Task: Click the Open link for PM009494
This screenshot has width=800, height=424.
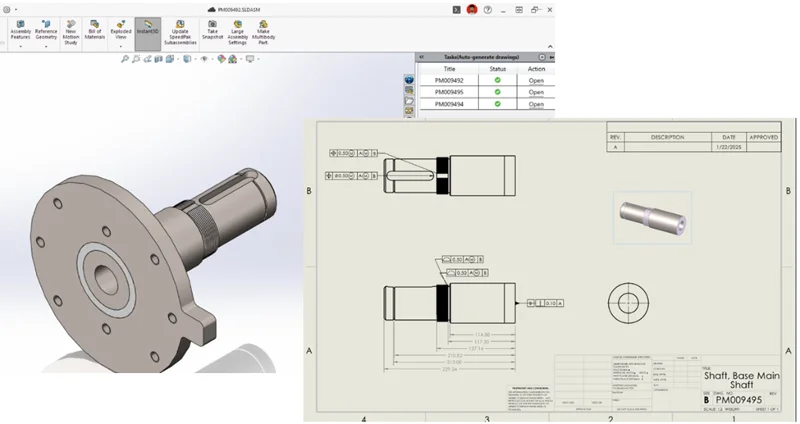Action: [x=536, y=104]
